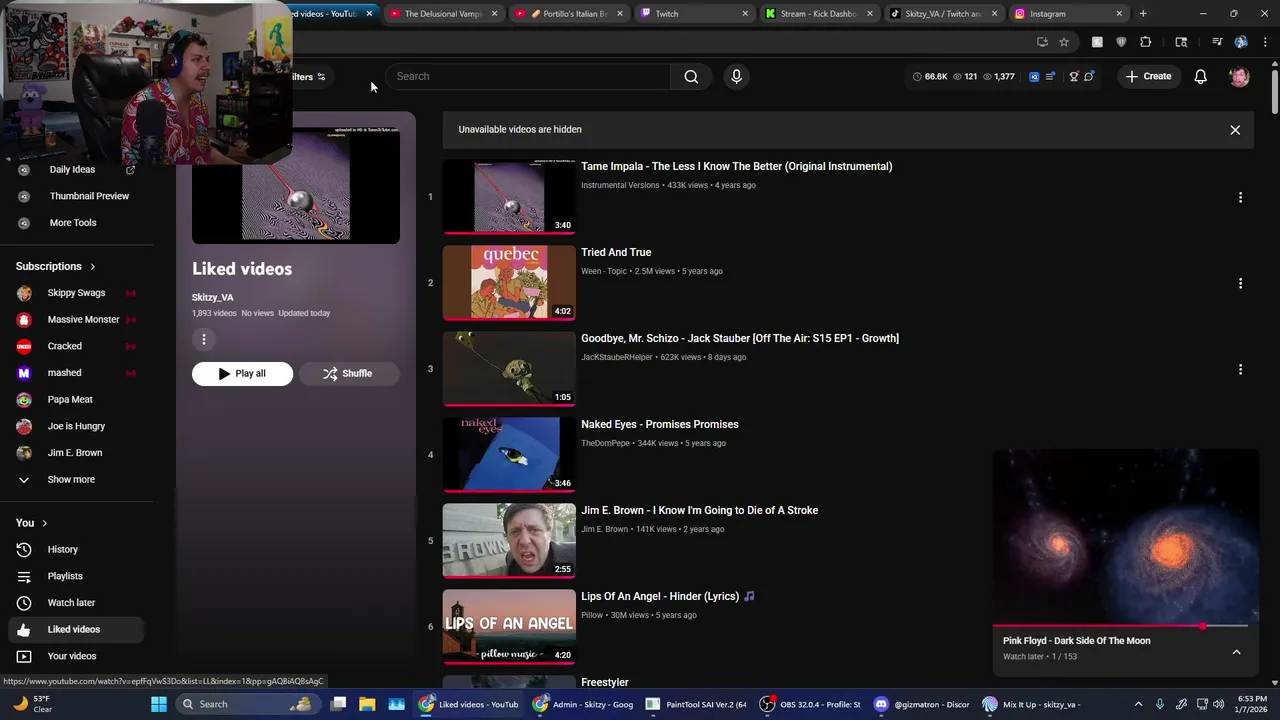
Task: Click the YouTube search magnifier button
Action: coord(691,77)
